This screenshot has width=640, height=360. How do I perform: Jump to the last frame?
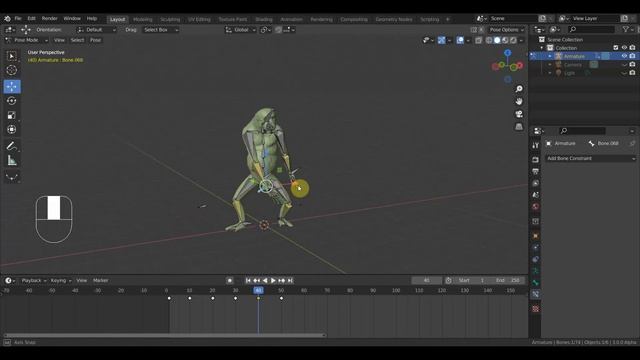tap(290, 280)
